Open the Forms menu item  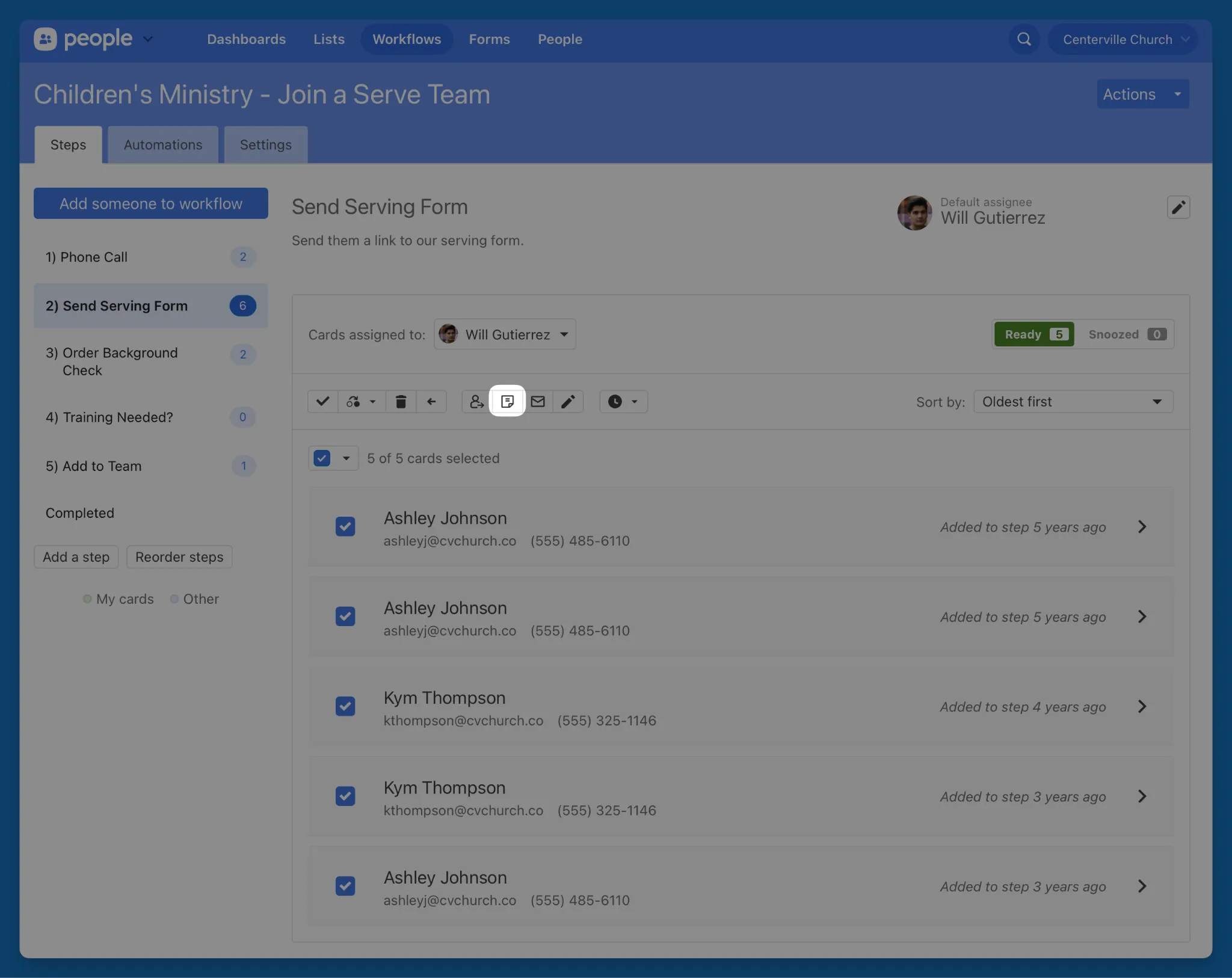click(489, 39)
